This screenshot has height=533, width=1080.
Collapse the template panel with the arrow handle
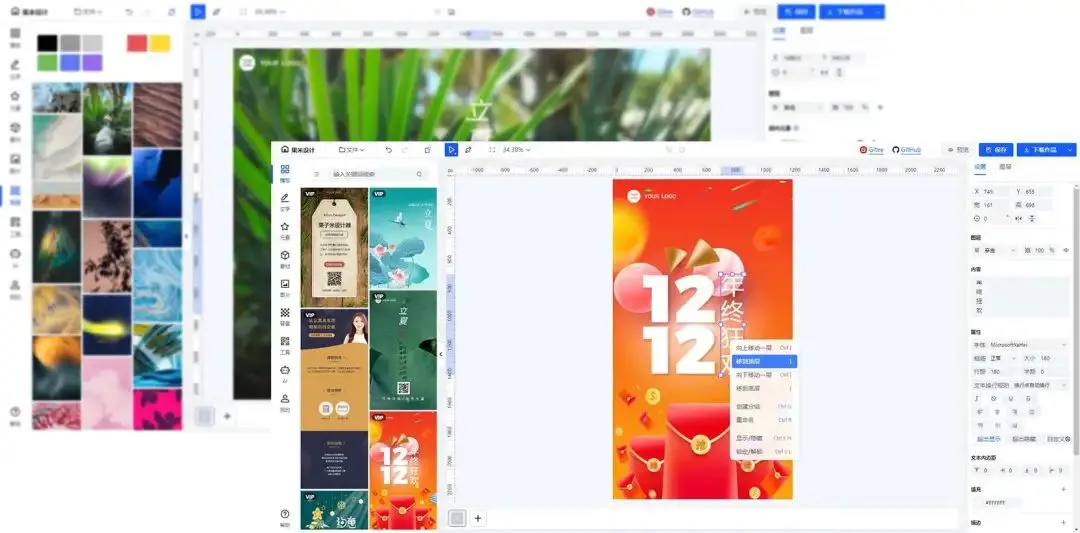[441, 354]
